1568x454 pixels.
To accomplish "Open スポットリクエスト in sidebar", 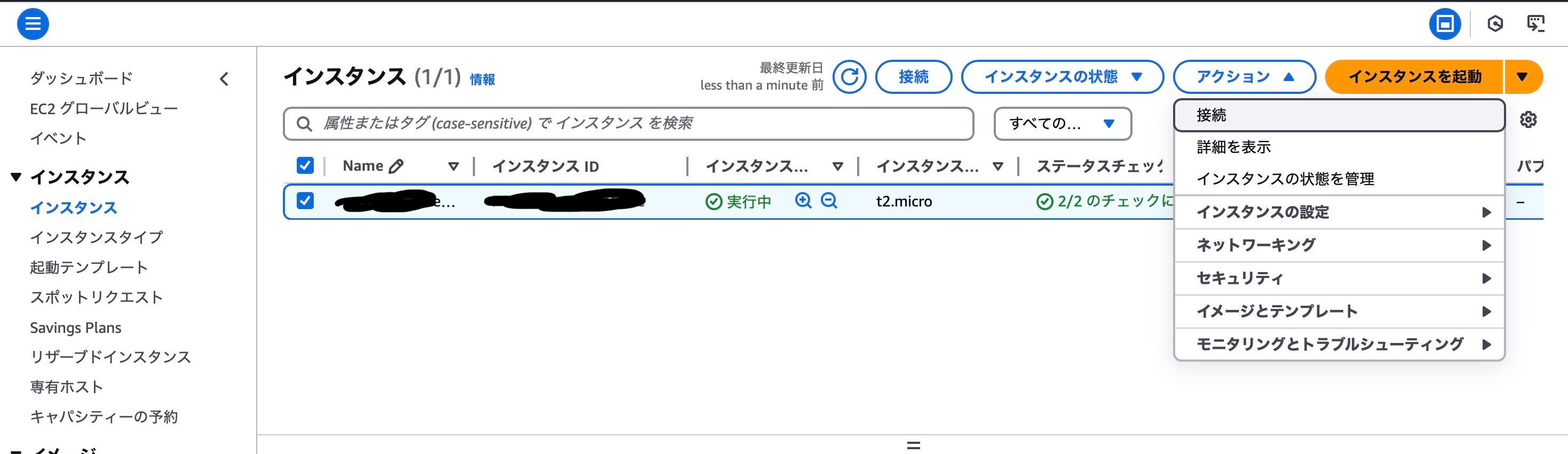I will (x=97, y=298).
